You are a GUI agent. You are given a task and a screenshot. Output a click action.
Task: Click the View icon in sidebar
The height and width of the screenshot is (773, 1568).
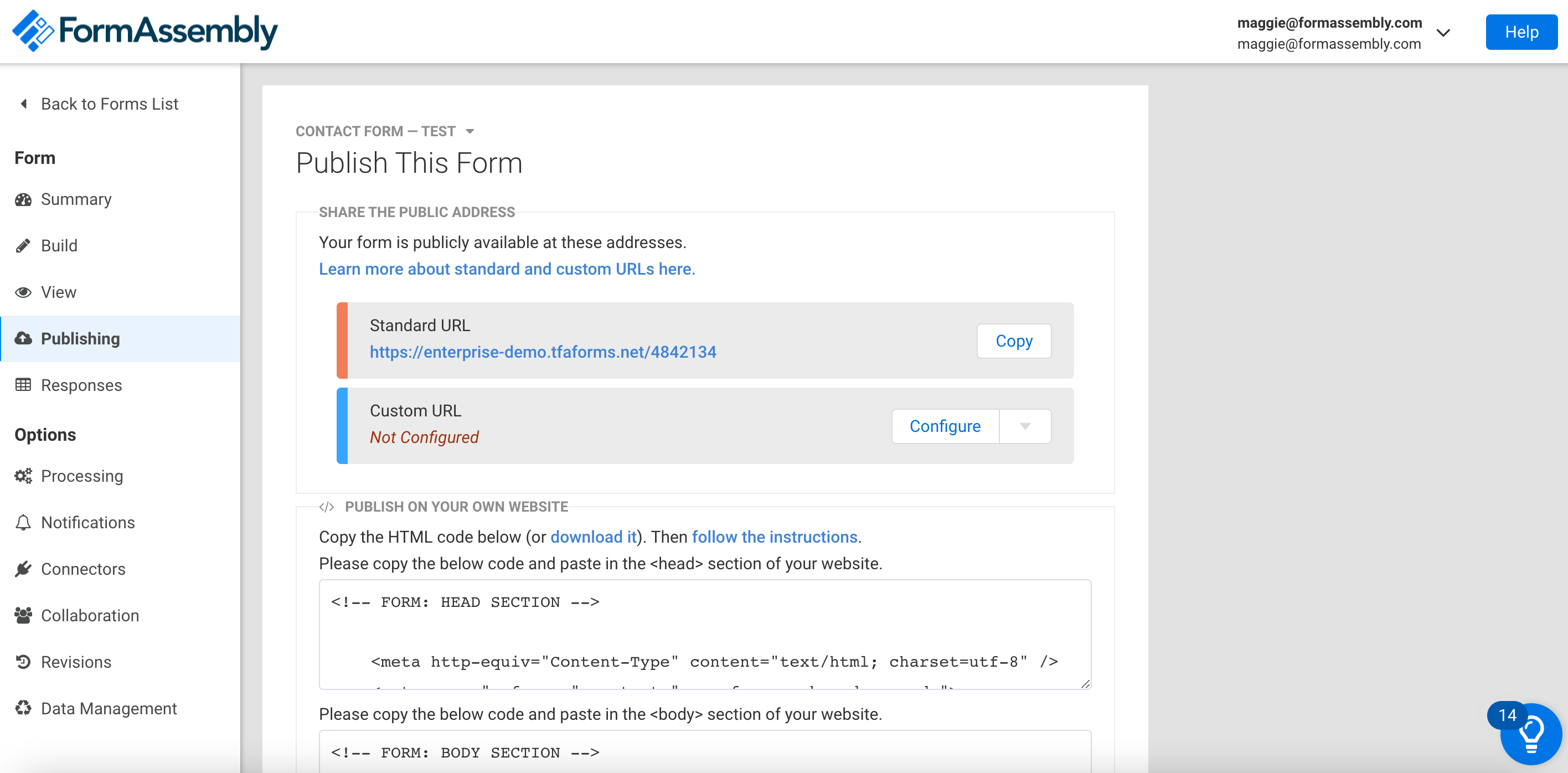pyautogui.click(x=22, y=292)
